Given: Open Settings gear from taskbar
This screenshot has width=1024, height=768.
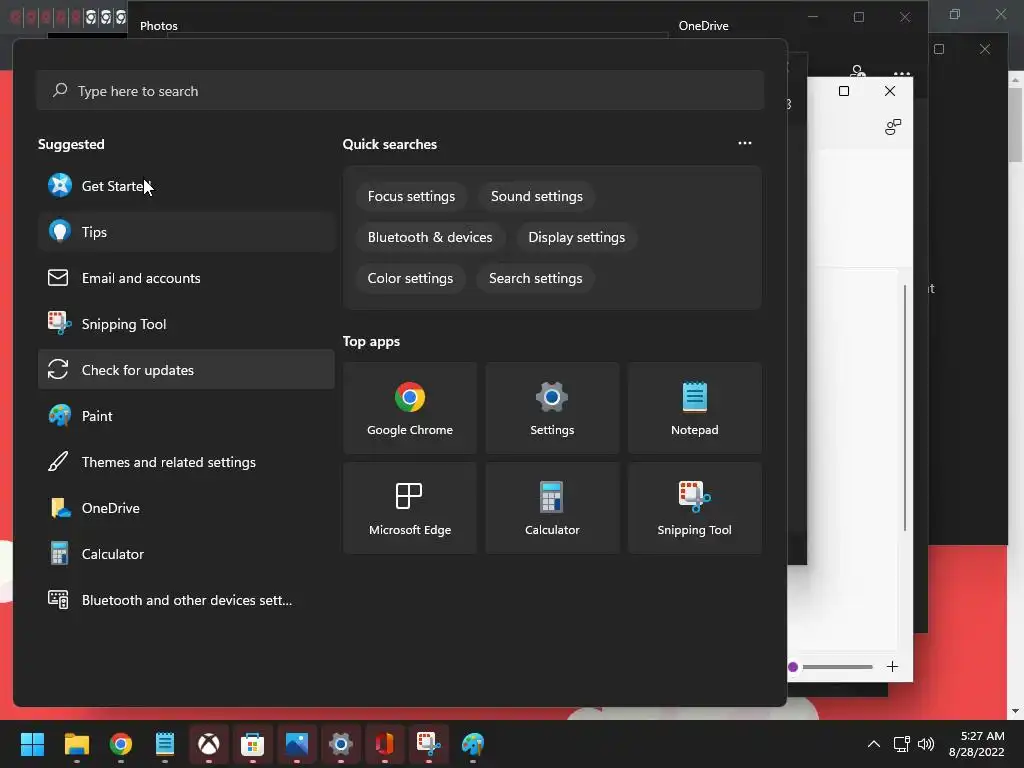Looking at the screenshot, I should [341, 744].
